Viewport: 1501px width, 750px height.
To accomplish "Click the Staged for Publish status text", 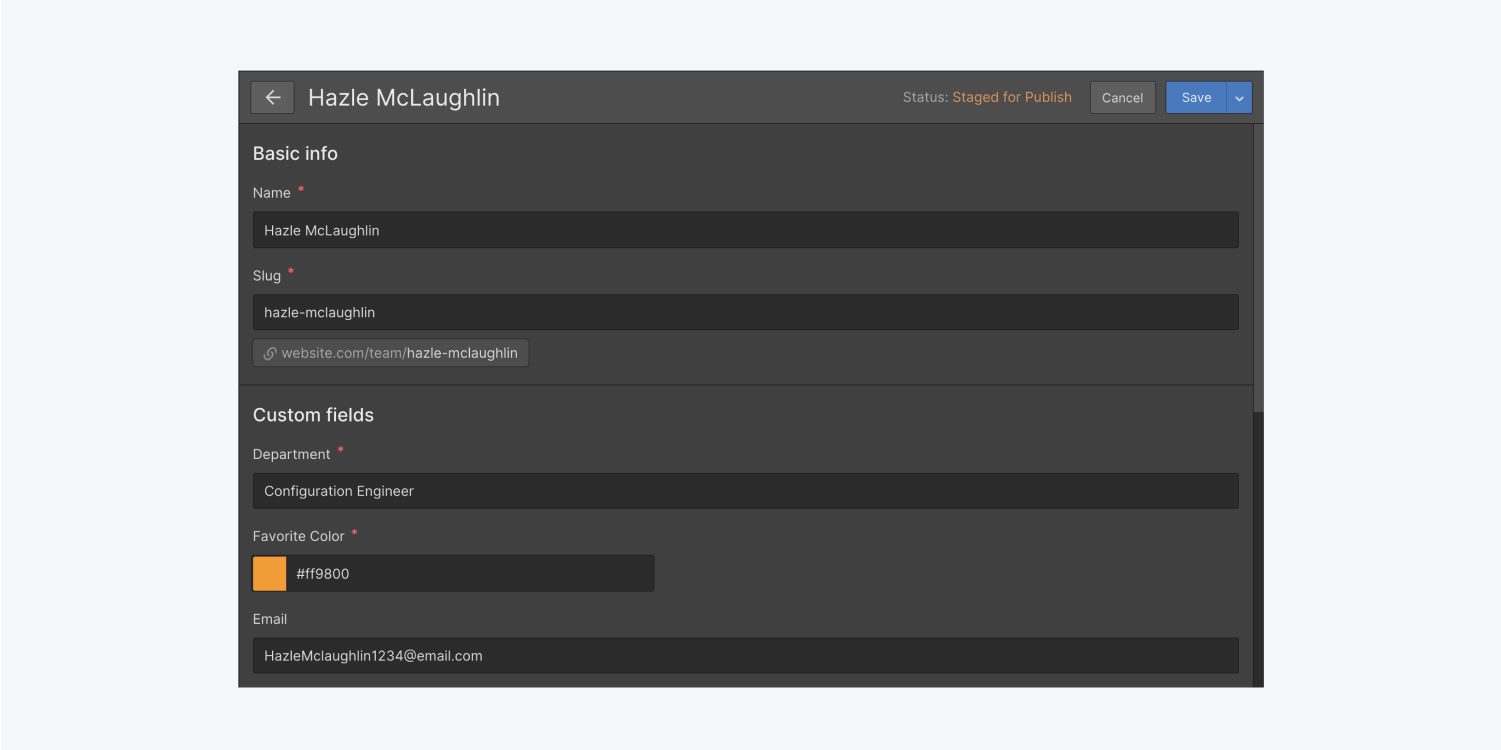I will tap(1012, 97).
